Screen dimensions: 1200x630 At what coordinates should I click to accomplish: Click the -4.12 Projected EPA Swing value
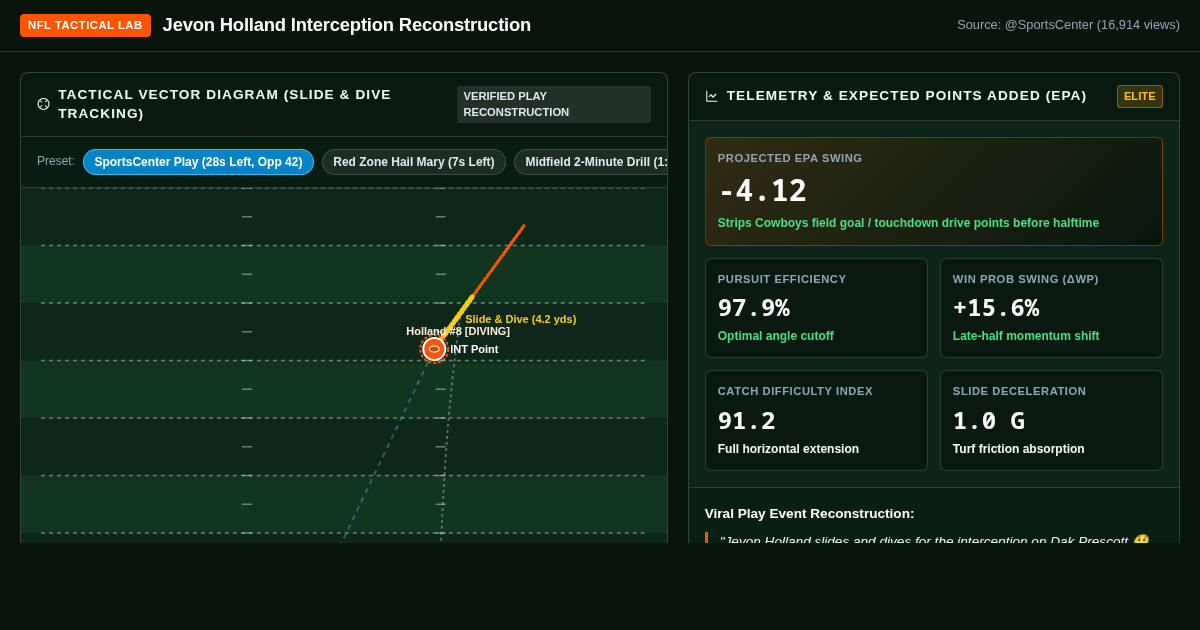[x=762, y=191]
